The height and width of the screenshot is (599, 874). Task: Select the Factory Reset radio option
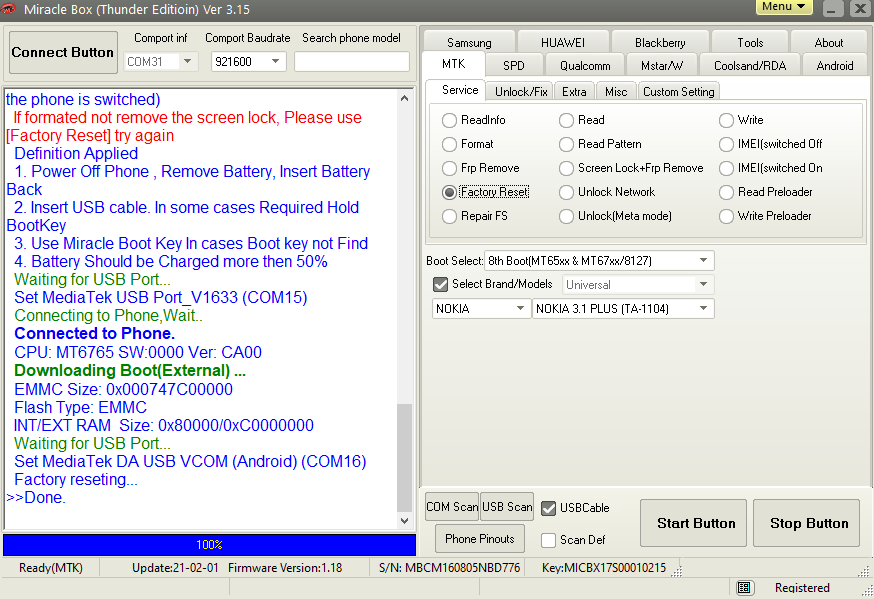(x=449, y=192)
